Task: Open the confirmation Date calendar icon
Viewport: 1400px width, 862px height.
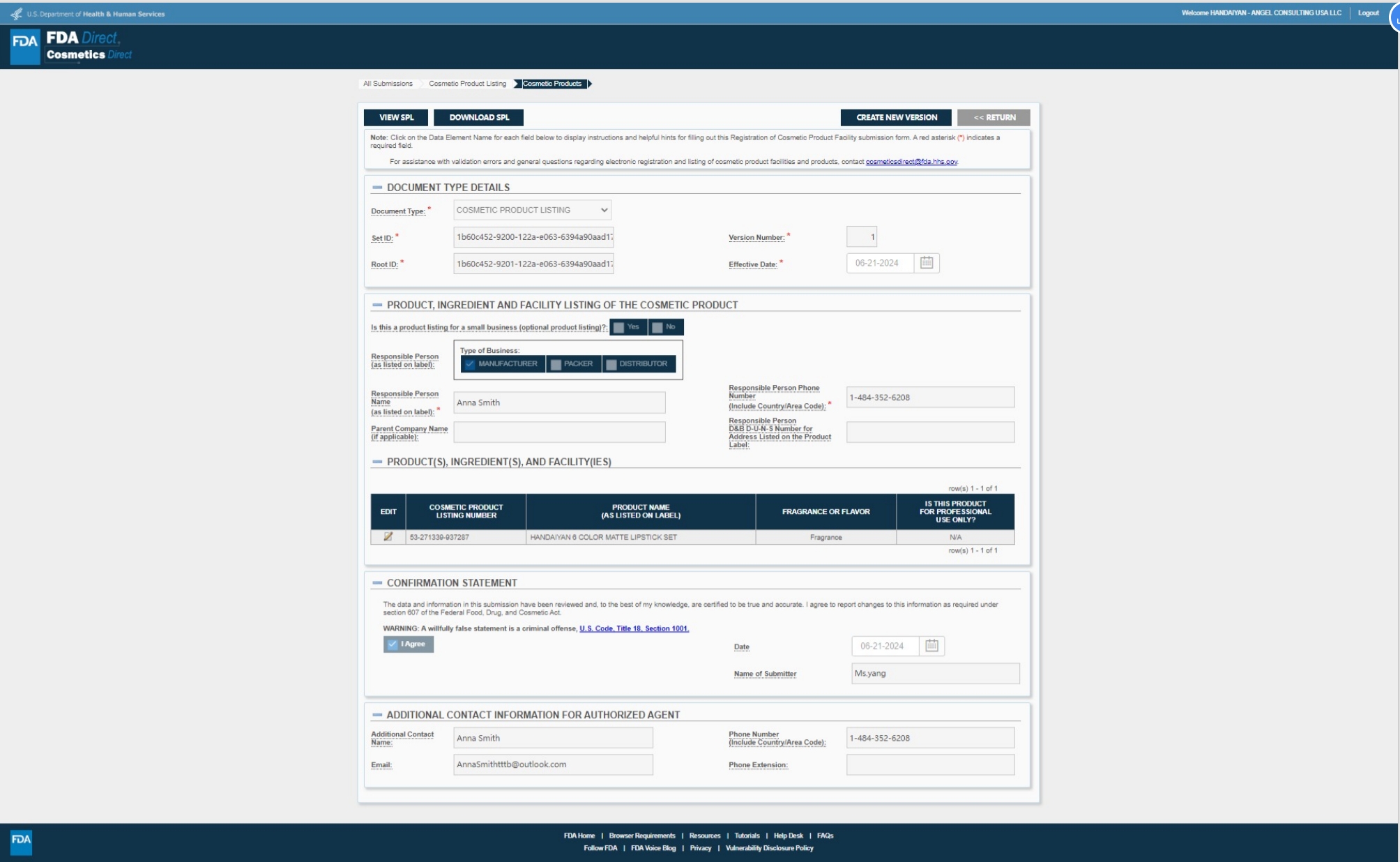Action: coord(931,646)
